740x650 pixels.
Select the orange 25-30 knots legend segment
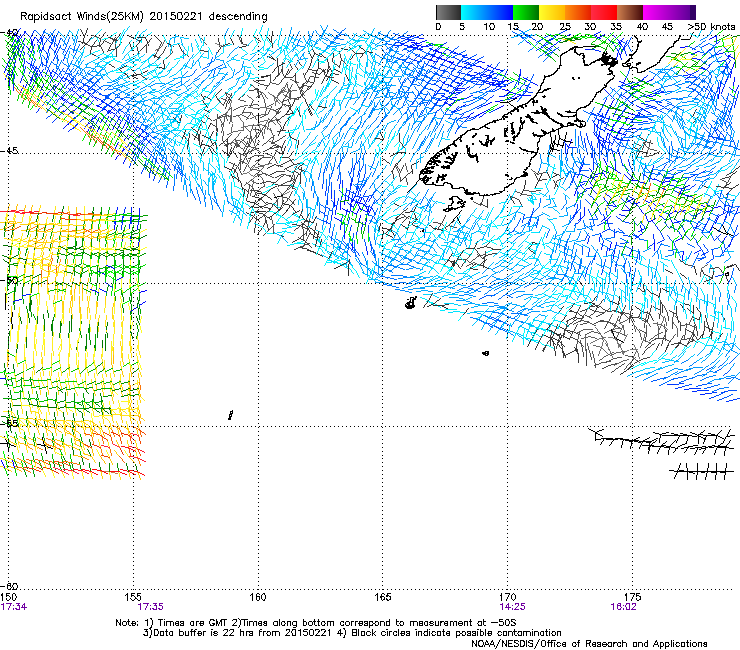[578, 12]
